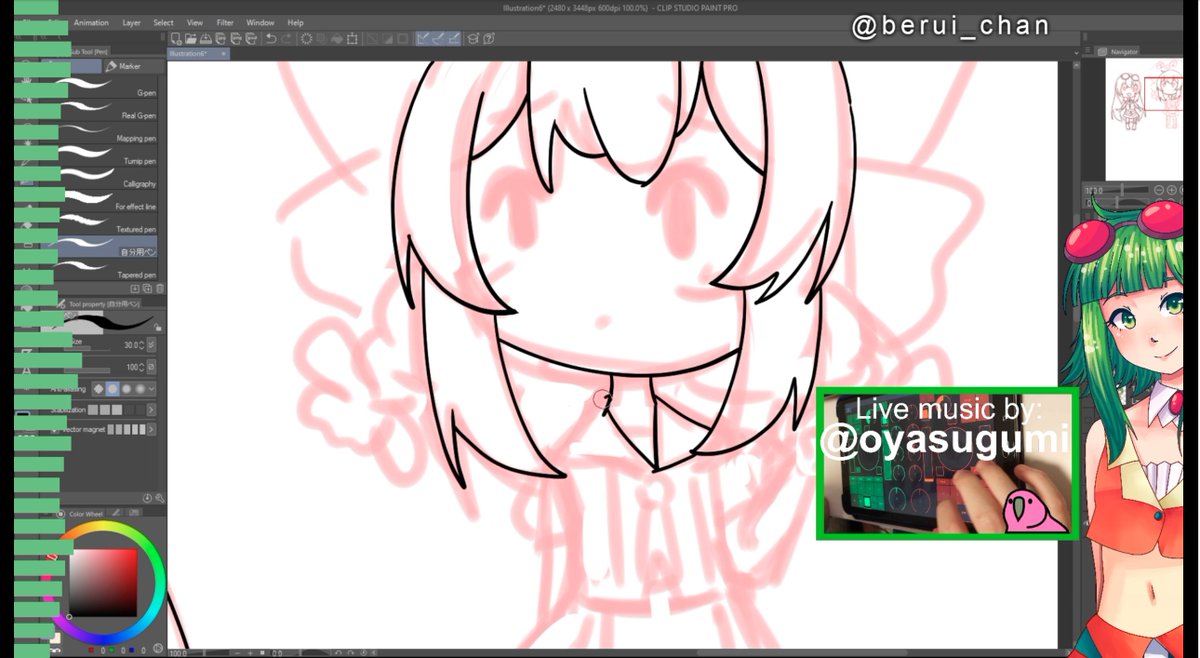Select the strongest anti-aliasing option
The width and height of the screenshot is (1200, 658).
pos(140,388)
